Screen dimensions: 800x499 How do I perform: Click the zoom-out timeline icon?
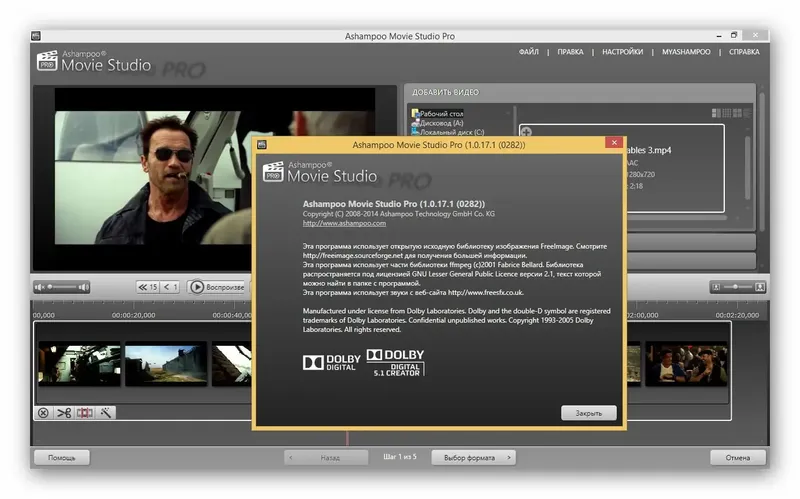pos(716,287)
